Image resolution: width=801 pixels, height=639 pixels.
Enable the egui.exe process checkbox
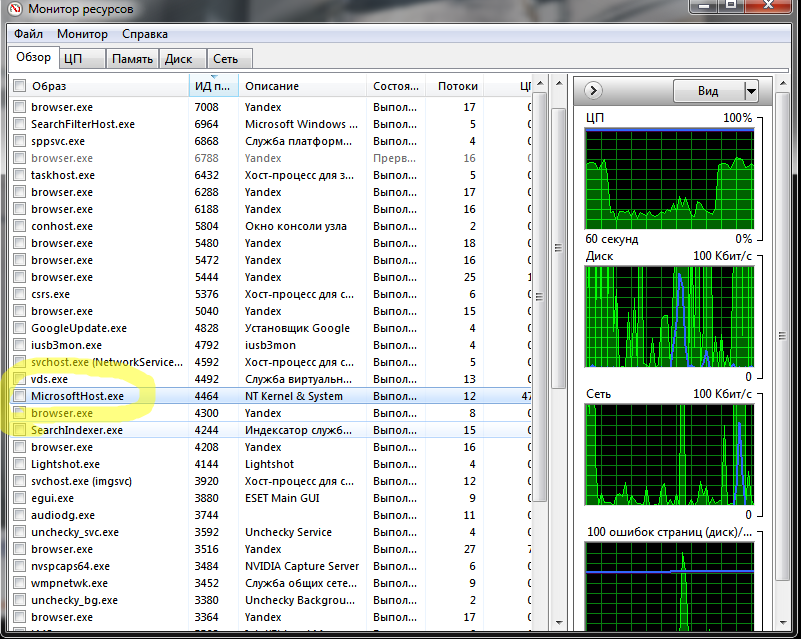[x=19, y=498]
